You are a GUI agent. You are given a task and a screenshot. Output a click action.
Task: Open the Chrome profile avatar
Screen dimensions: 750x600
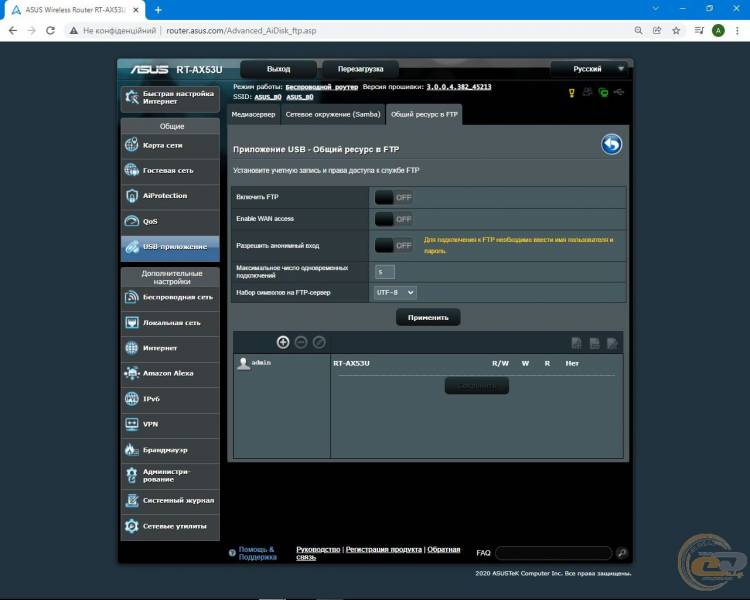point(718,31)
